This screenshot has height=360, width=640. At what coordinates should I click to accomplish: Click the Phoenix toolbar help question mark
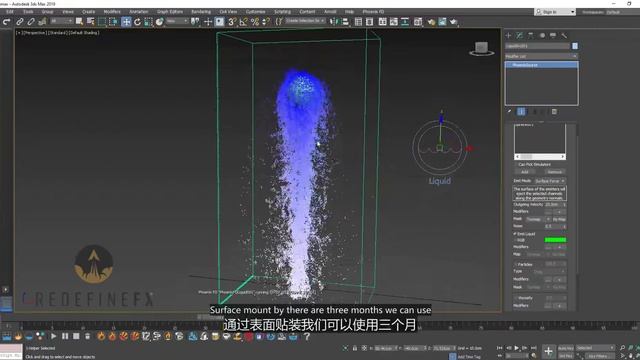coord(307,336)
